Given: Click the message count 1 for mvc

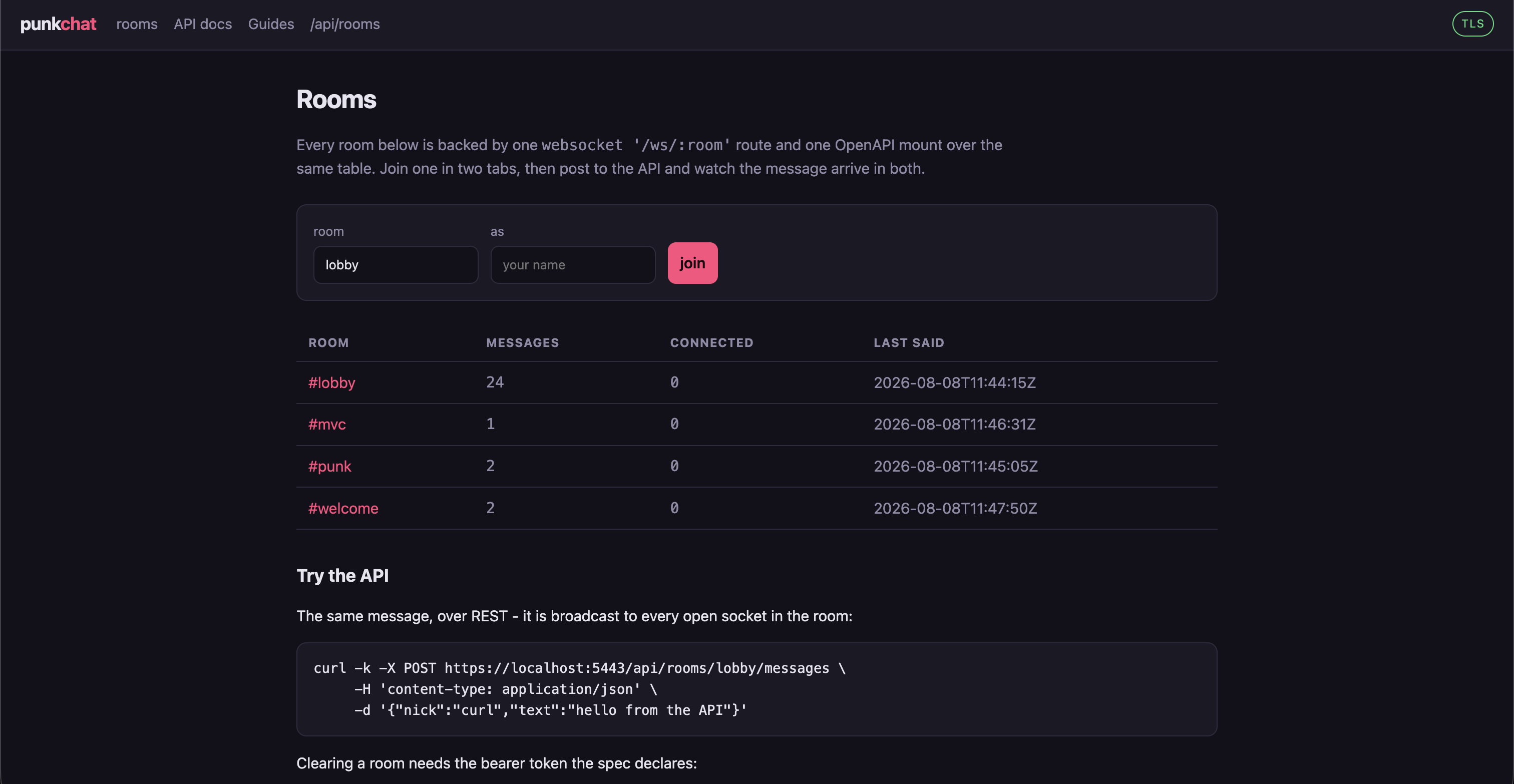Looking at the screenshot, I should (491, 425).
